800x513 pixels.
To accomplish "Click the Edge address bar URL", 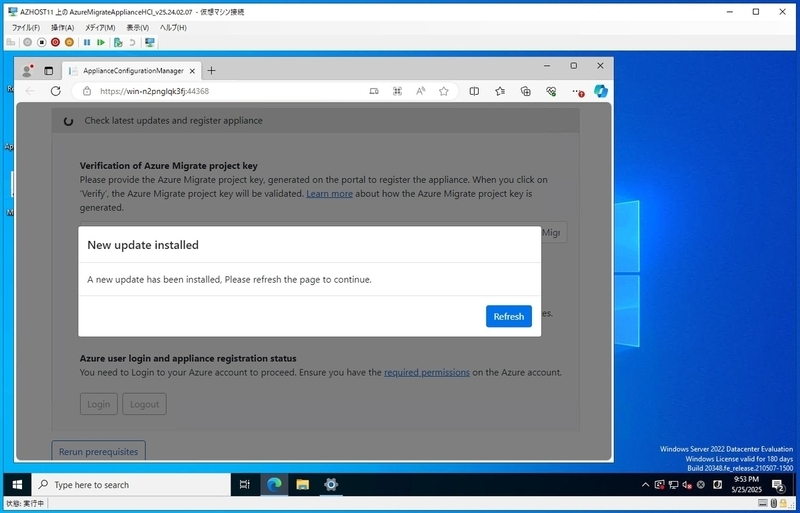I will click(154, 91).
